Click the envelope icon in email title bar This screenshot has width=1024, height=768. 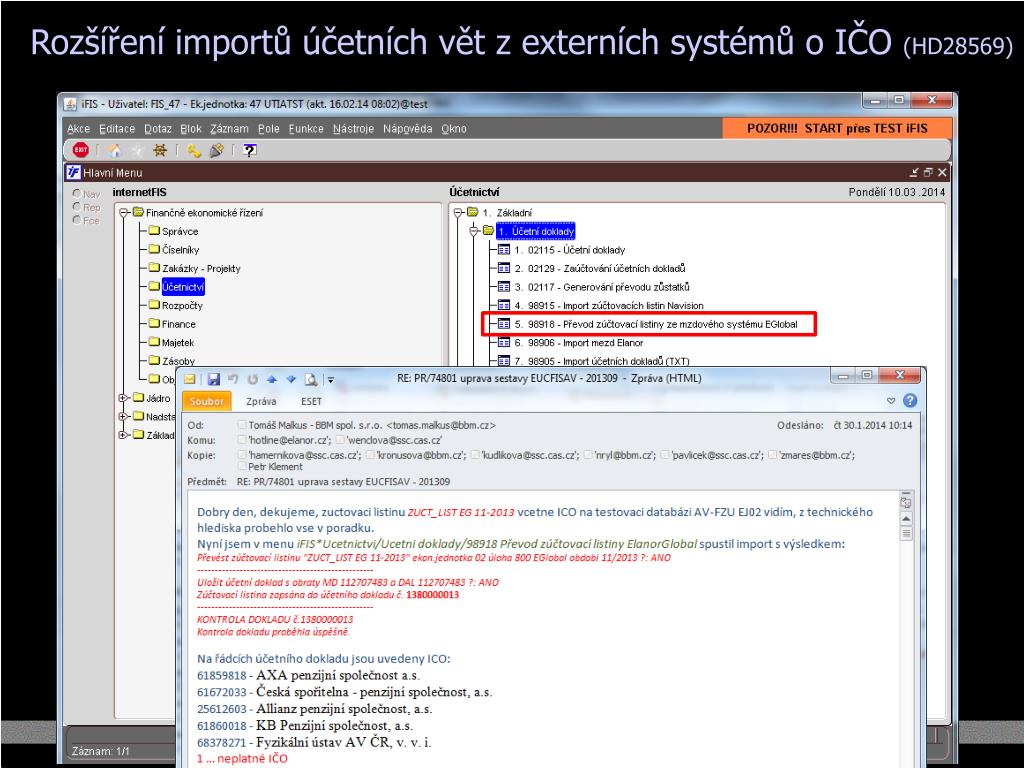190,379
